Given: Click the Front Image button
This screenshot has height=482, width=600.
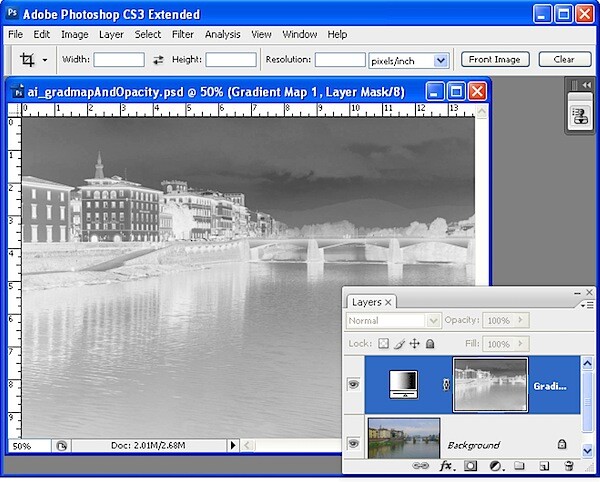Looking at the screenshot, I should point(495,60).
